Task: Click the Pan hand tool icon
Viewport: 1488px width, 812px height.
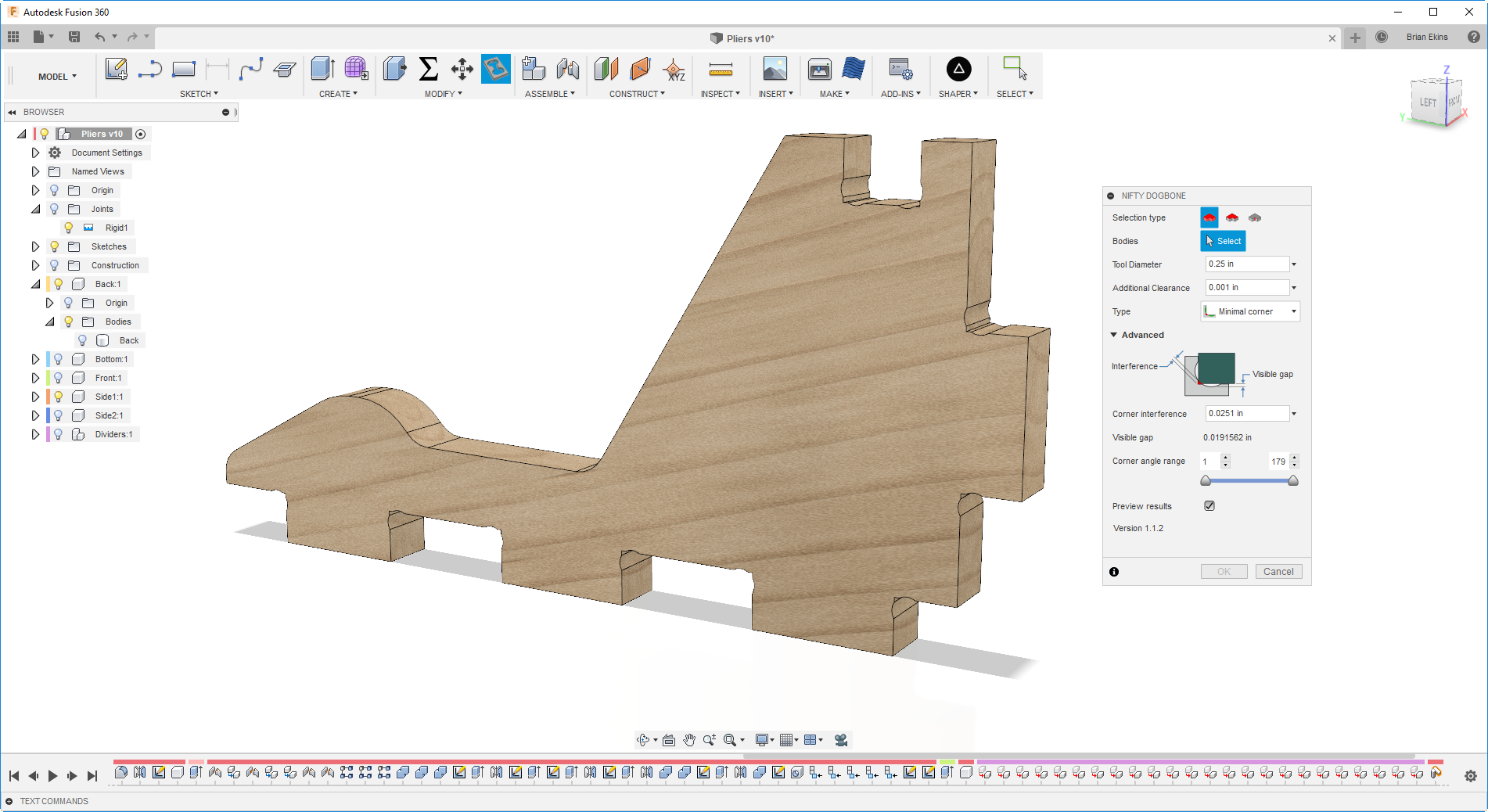Action: pos(688,740)
